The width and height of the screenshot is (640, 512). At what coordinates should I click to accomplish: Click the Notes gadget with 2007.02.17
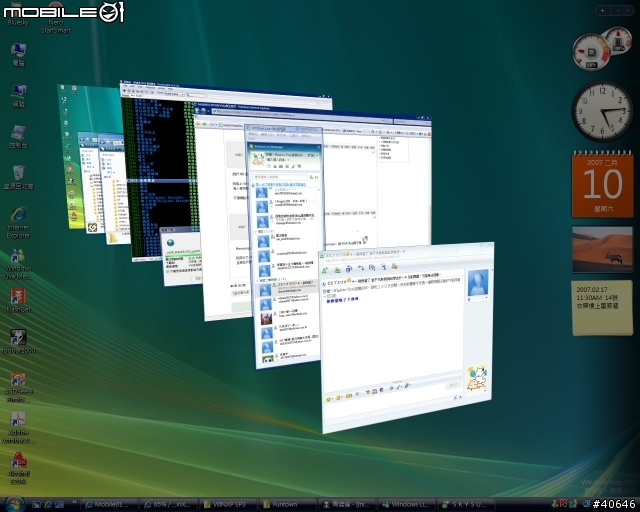click(x=602, y=307)
